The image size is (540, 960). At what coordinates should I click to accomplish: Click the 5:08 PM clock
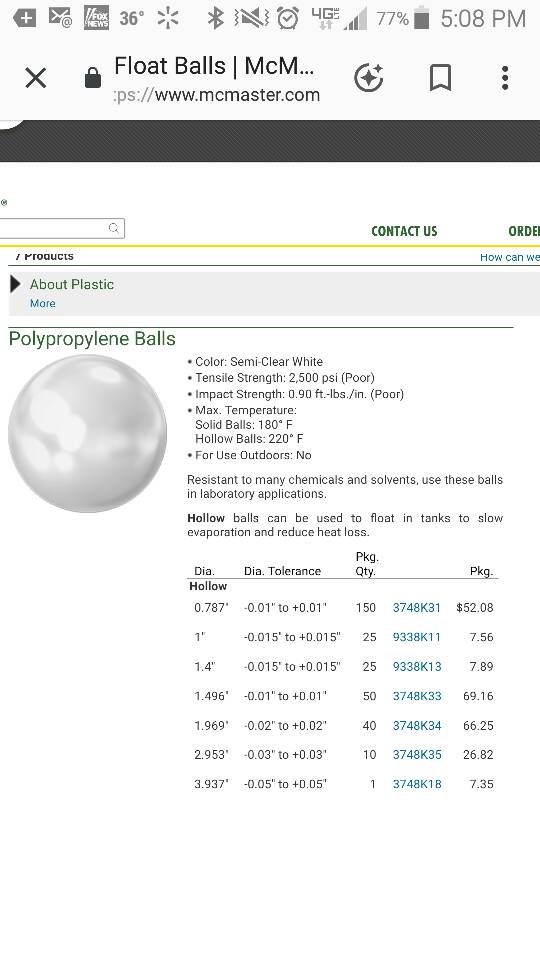[x=483, y=18]
